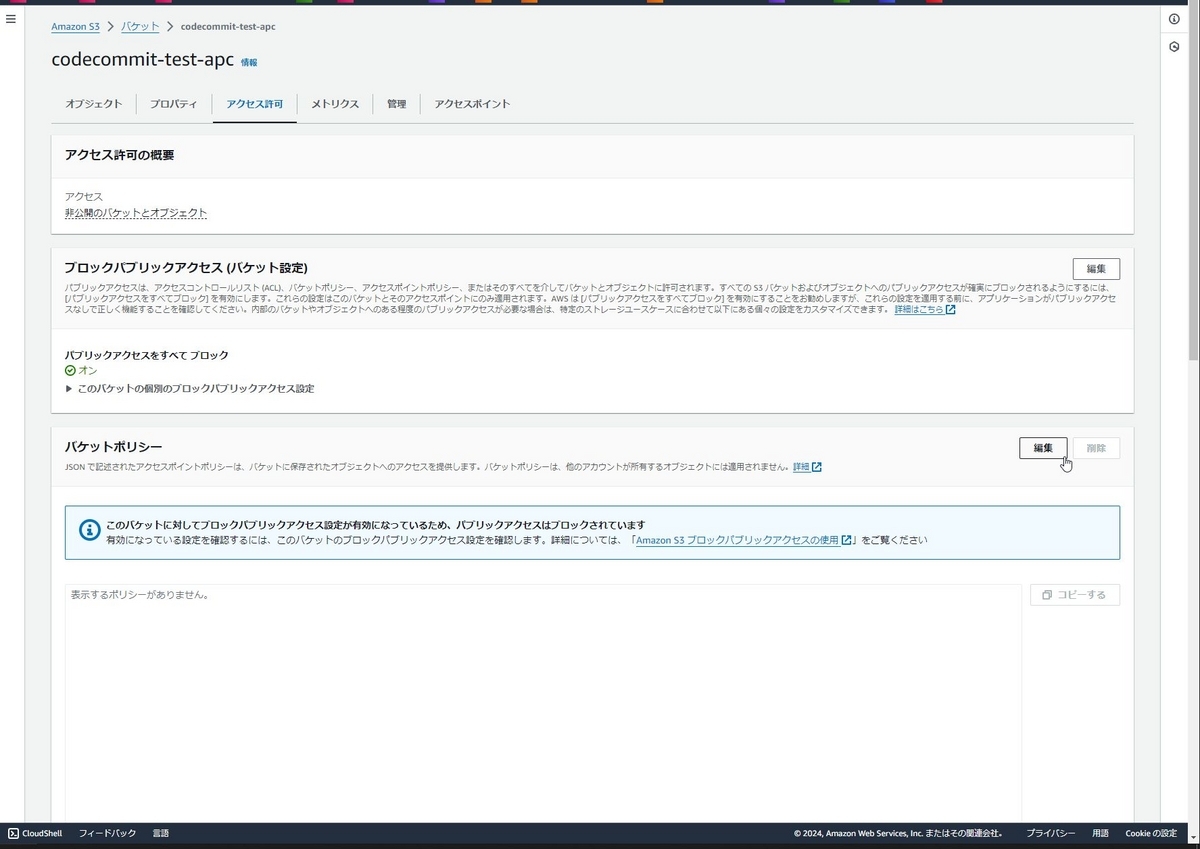Switch to the オブジェクト tab
This screenshot has height=849, width=1200.
tap(93, 103)
